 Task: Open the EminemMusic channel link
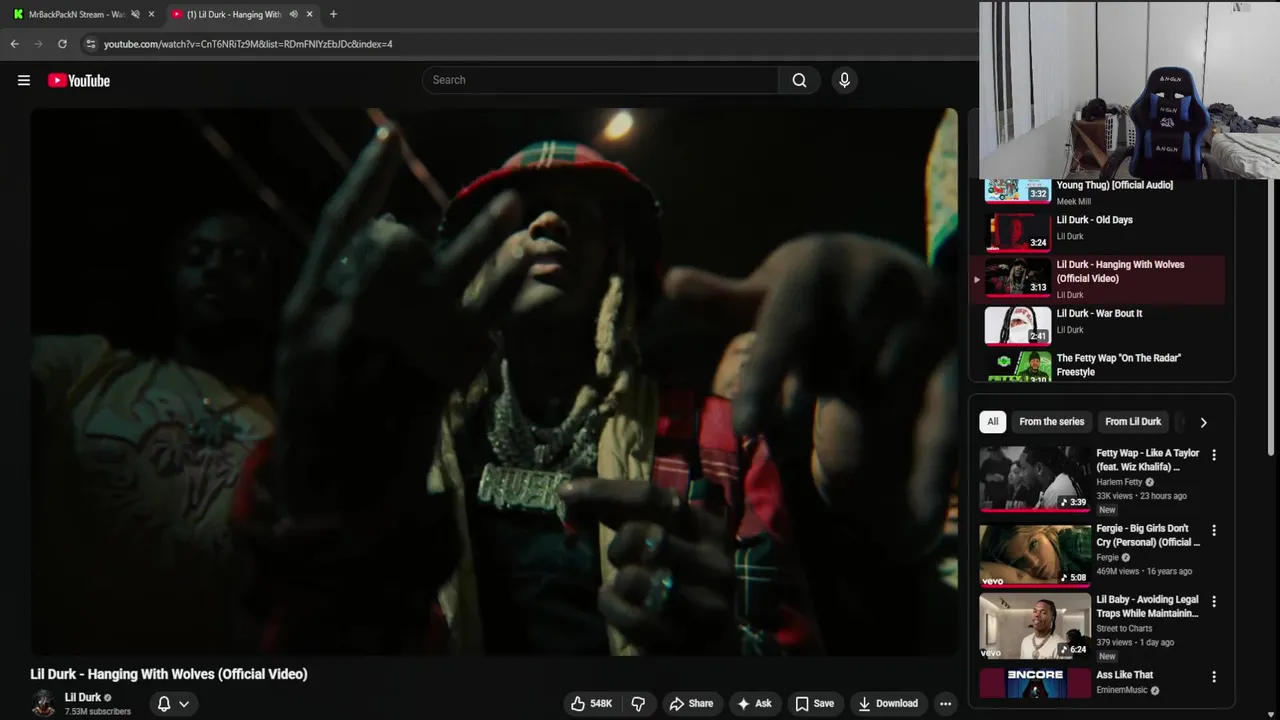click(x=1122, y=690)
